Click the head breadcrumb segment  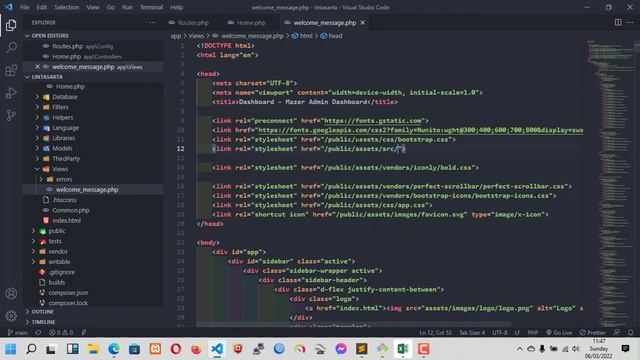coord(331,36)
